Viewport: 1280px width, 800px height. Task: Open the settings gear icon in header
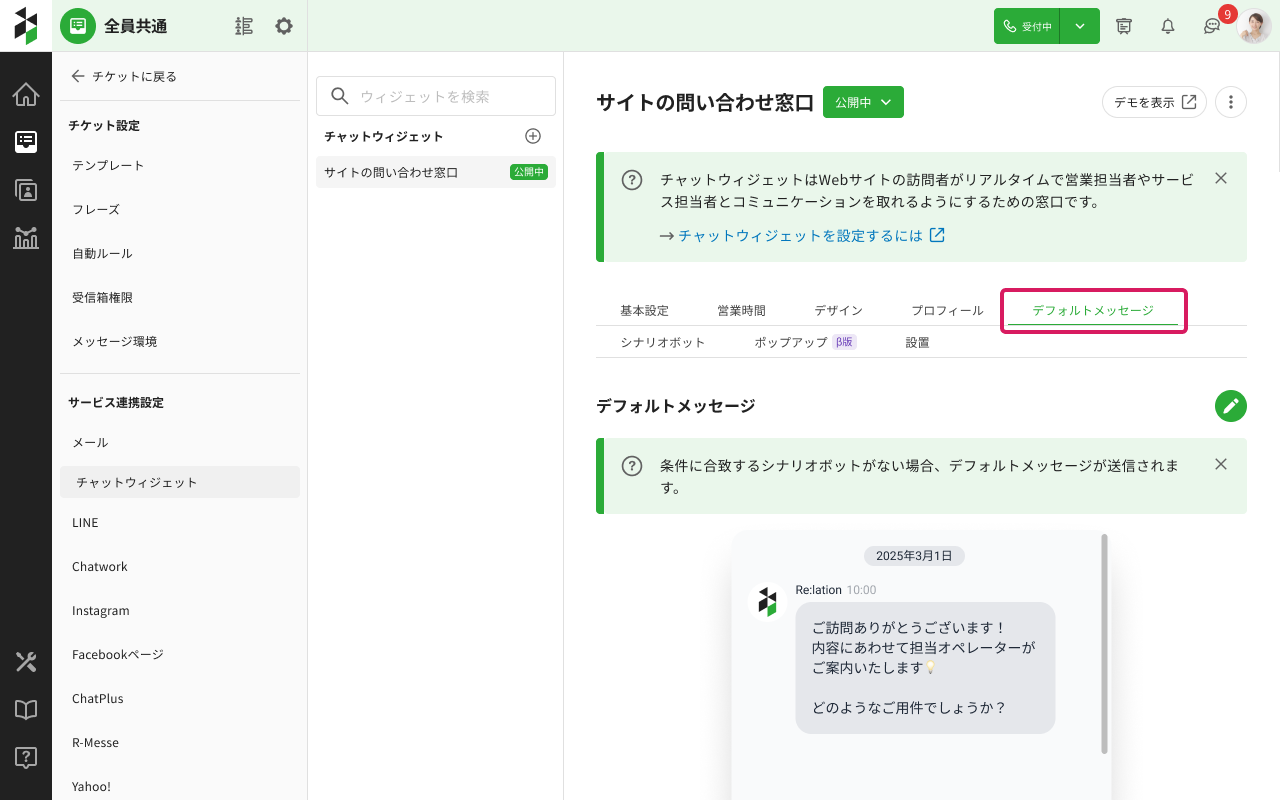click(x=284, y=26)
